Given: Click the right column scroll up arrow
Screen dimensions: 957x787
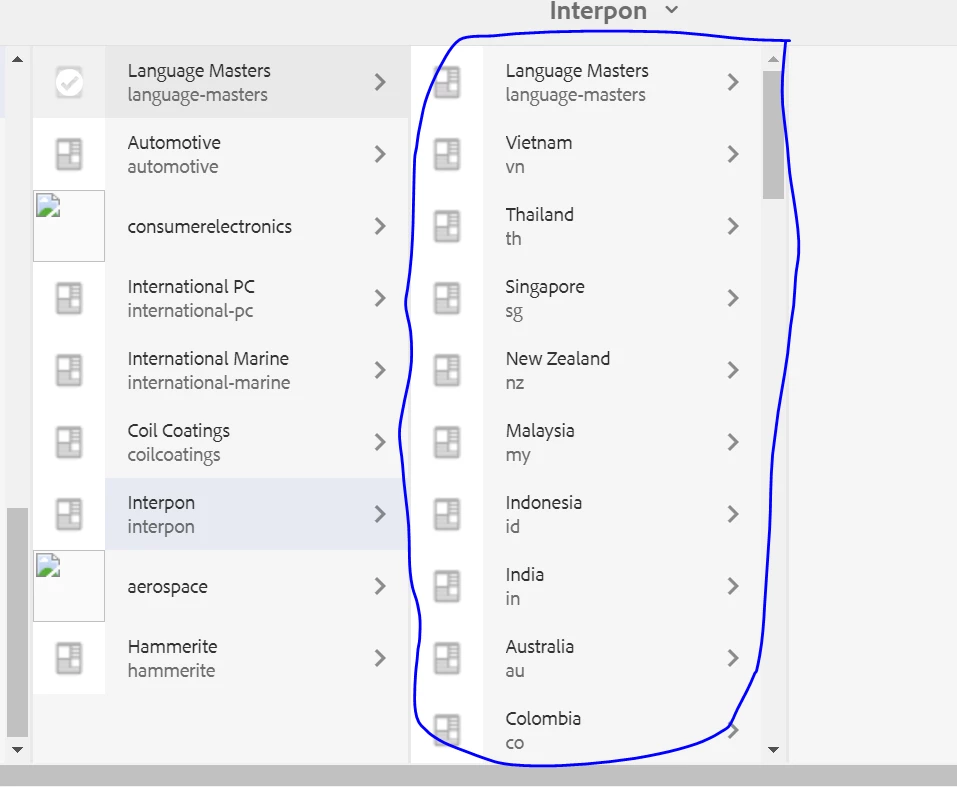Looking at the screenshot, I should pyautogui.click(x=773, y=59).
